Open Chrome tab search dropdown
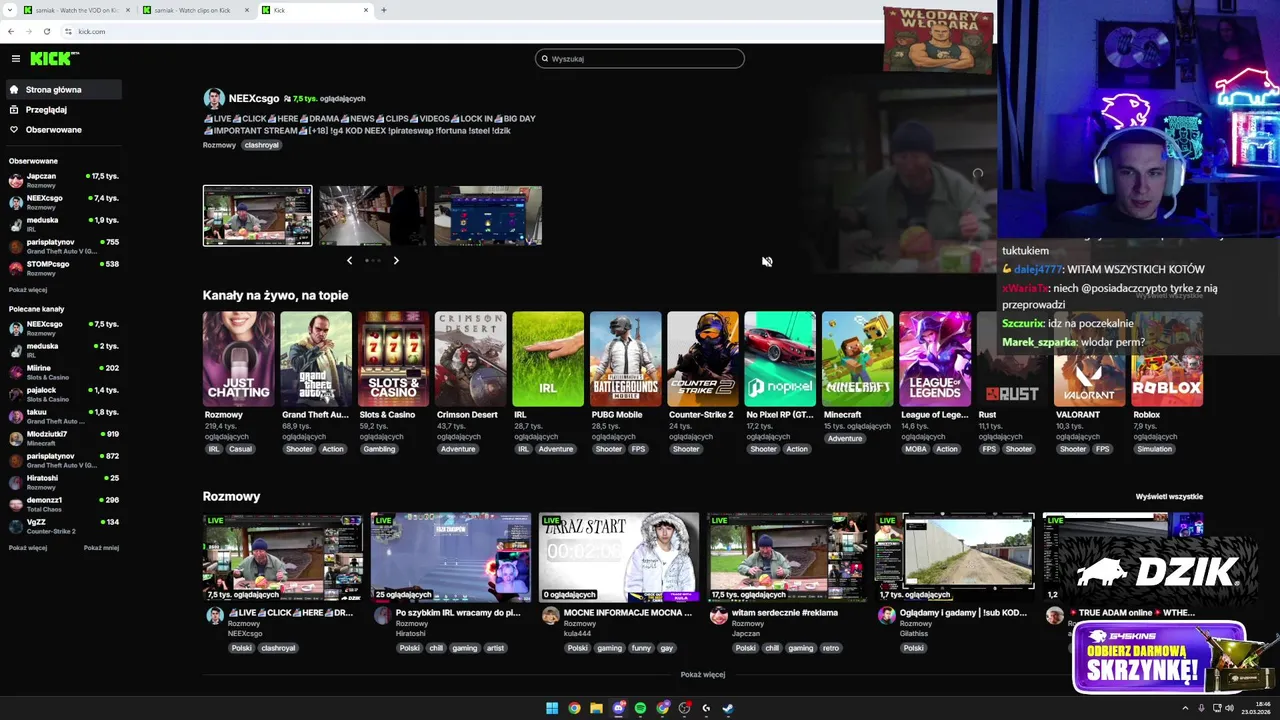The height and width of the screenshot is (720, 1280). [x=11, y=10]
